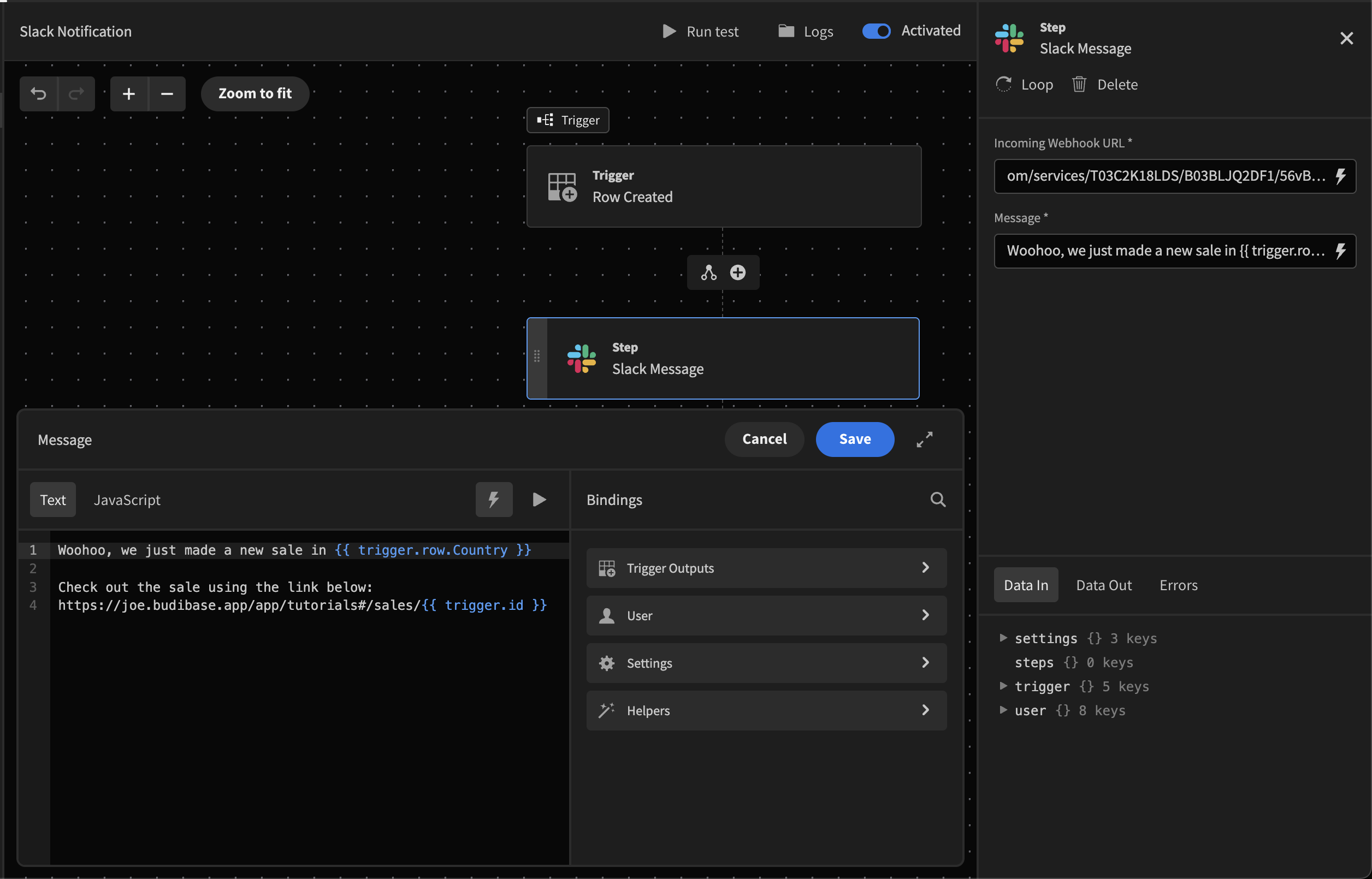The width and height of the screenshot is (1372, 879).
Task: Expand the settings tree node
Action: 1003,638
